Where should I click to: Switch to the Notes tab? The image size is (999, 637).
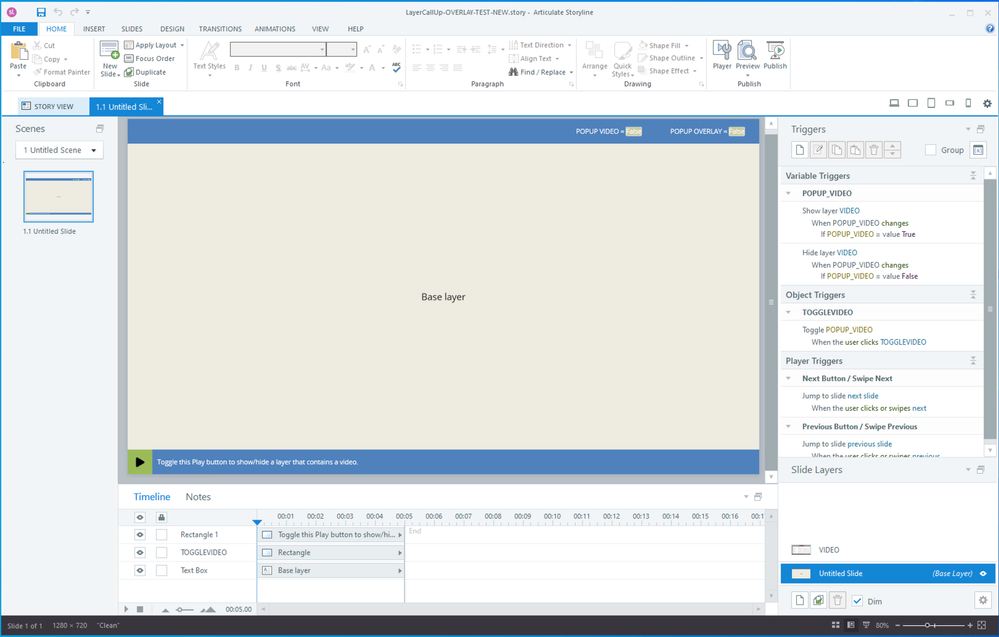198,497
